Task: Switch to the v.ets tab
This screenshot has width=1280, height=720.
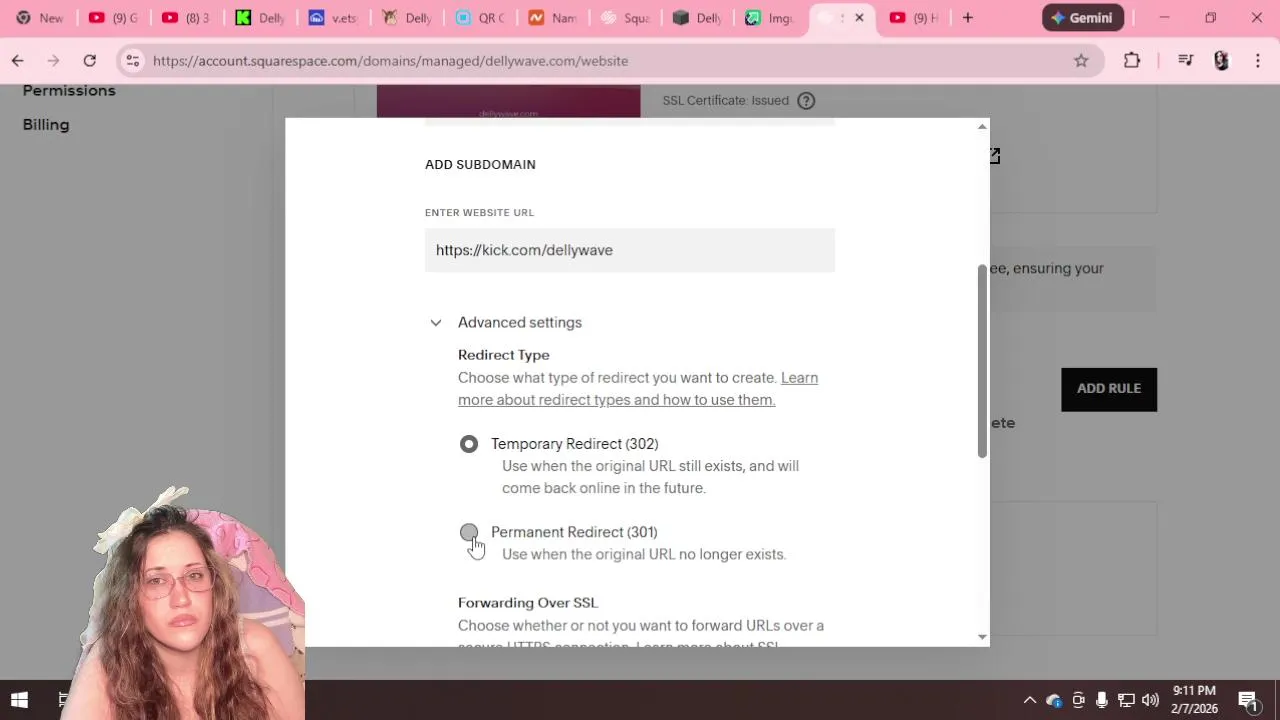Action: coord(332,18)
